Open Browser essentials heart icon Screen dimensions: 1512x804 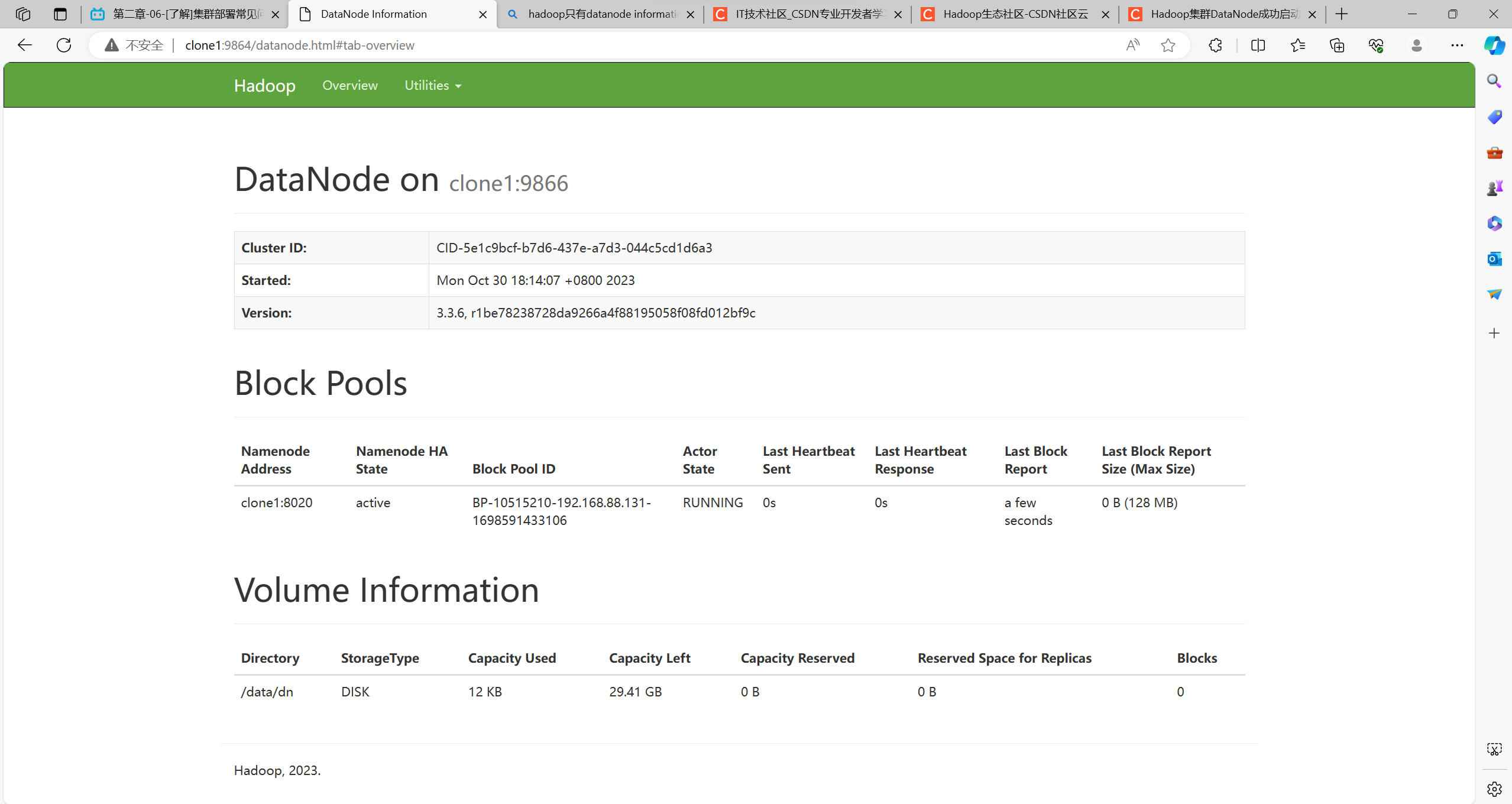click(1376, 45)
